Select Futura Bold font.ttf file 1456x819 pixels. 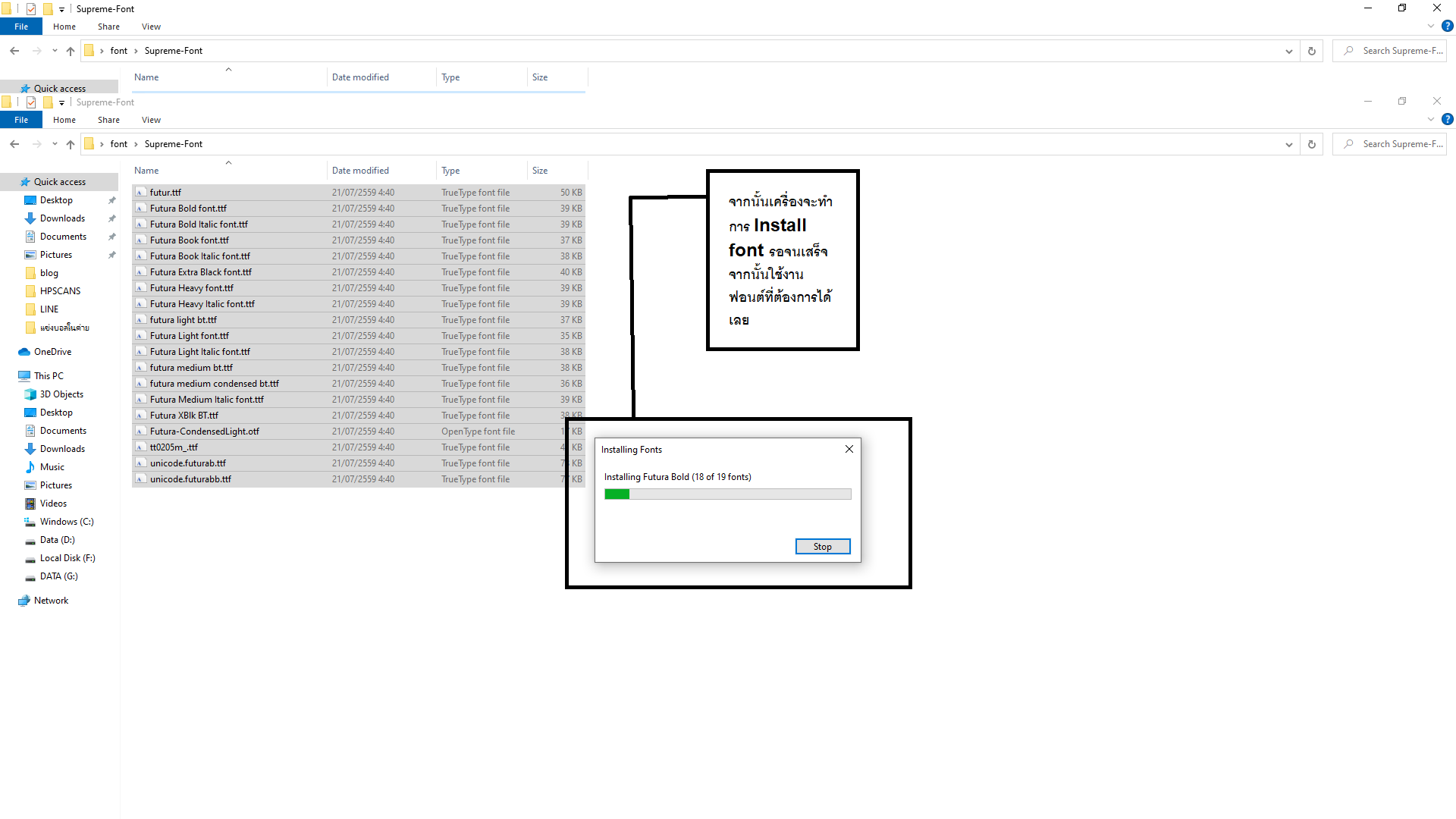(x=358, y=209)
